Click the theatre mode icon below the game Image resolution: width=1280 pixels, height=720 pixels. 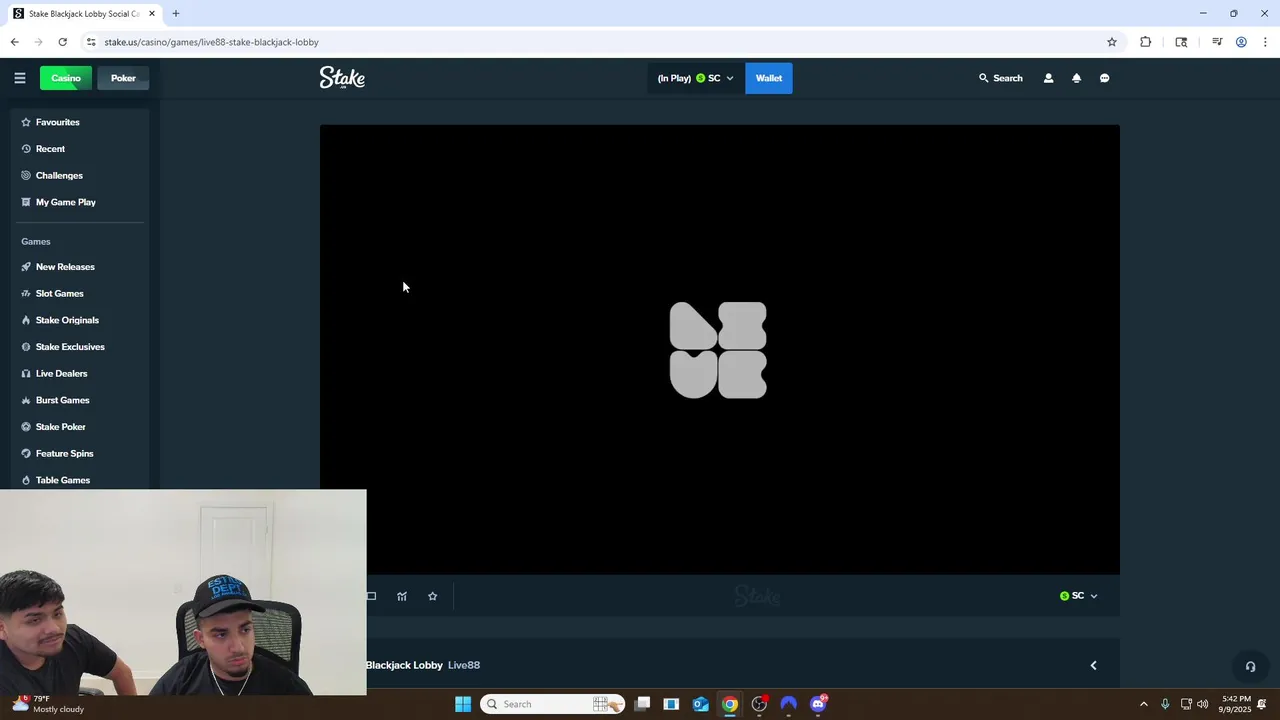click(x=371, y=596)
